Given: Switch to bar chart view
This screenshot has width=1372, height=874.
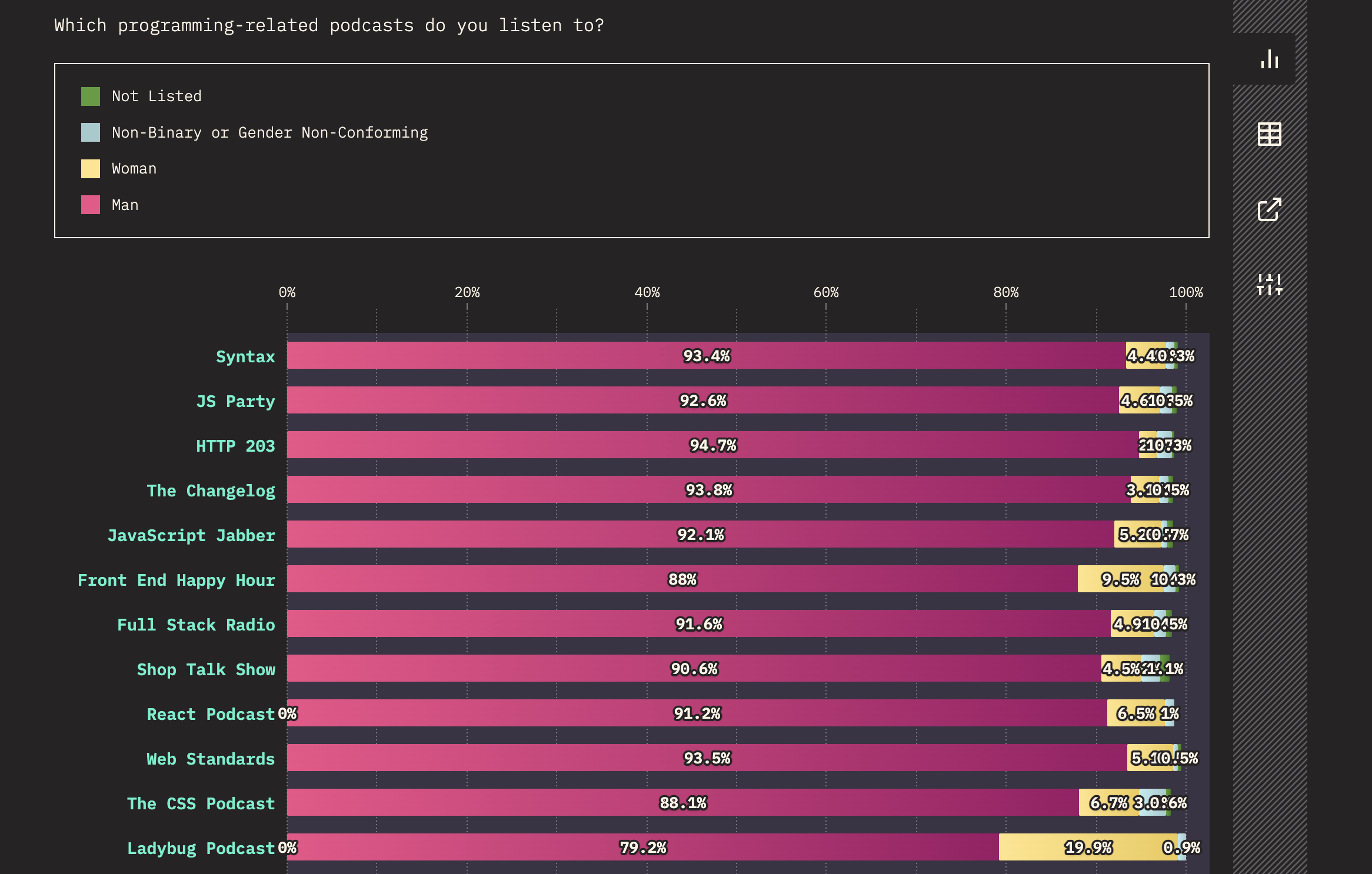Looking at the screenshot, I should click(1268, 59).
